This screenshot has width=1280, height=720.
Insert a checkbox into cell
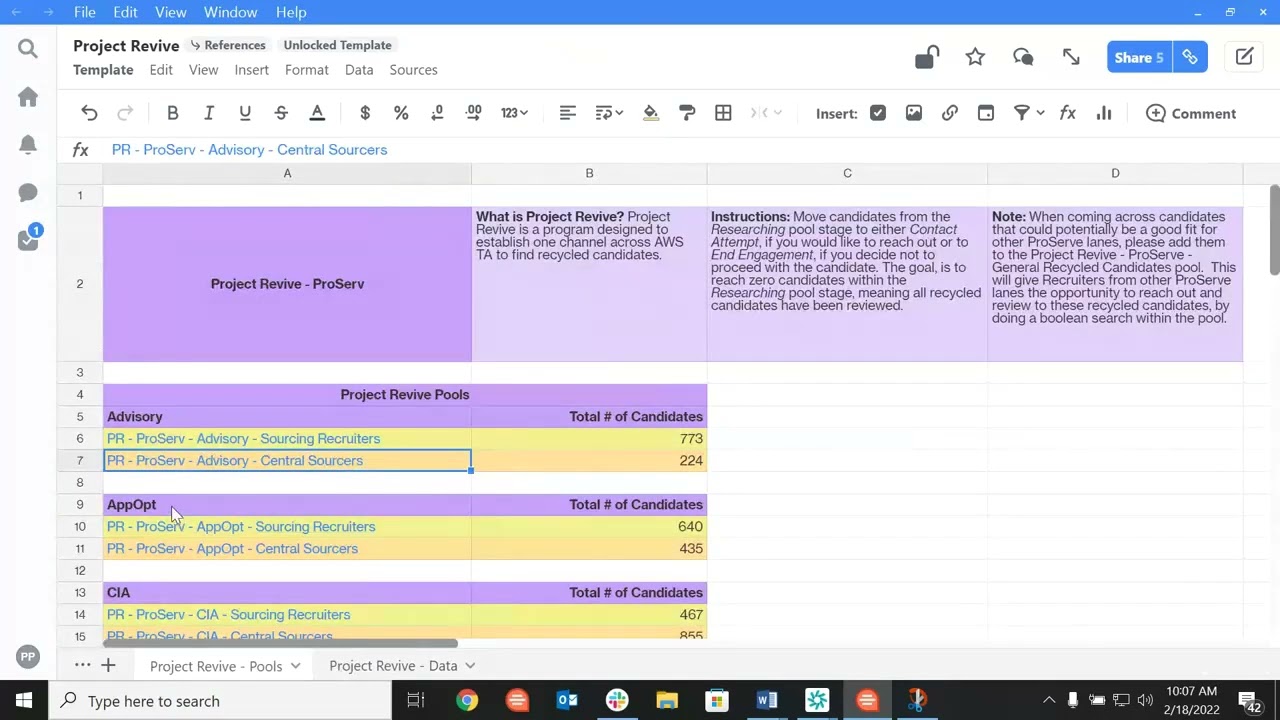click(x=877, y=113)
